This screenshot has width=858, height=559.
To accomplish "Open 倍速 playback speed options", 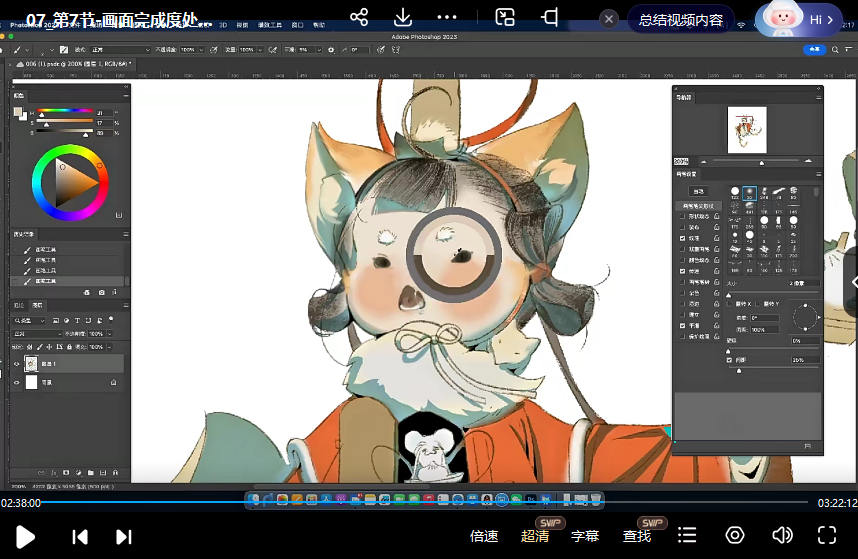I will coord(484,536).
